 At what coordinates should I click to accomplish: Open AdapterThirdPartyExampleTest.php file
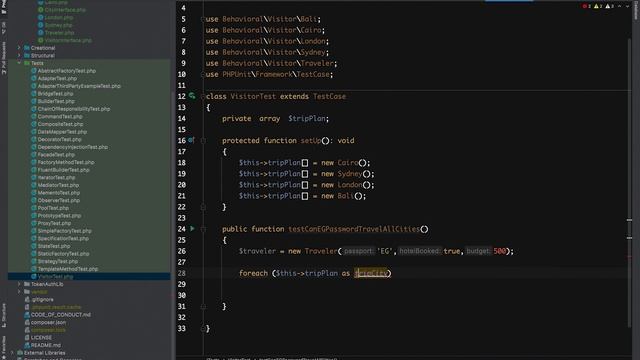(79, 86)
